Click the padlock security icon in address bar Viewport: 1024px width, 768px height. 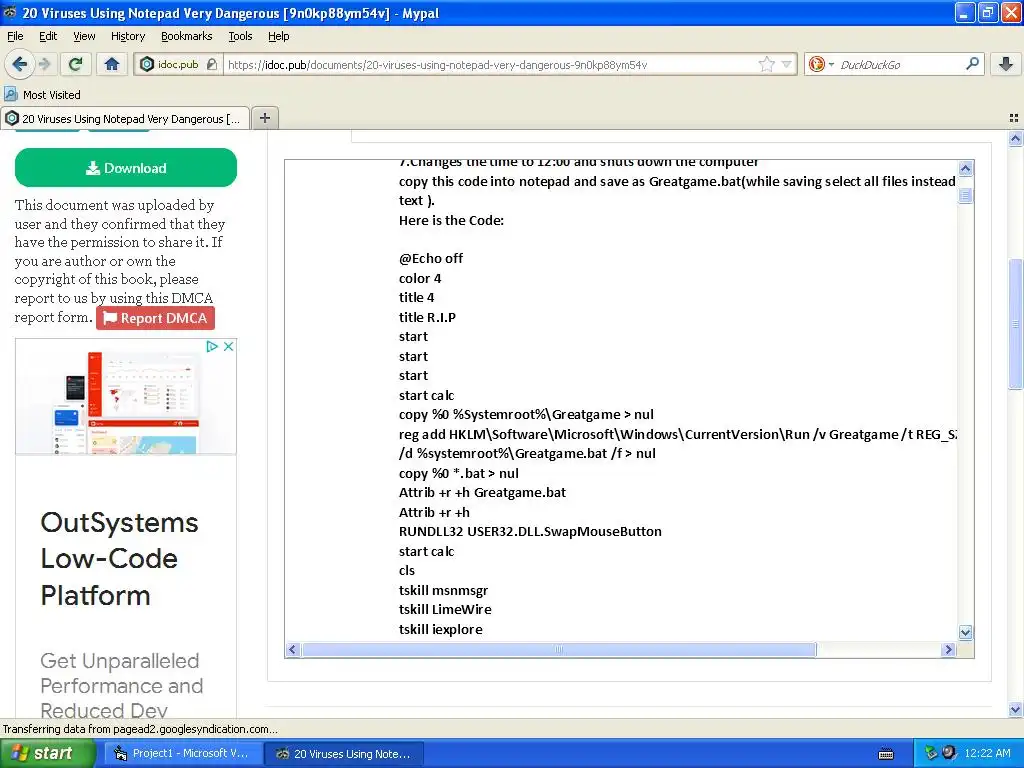[211, 64]
